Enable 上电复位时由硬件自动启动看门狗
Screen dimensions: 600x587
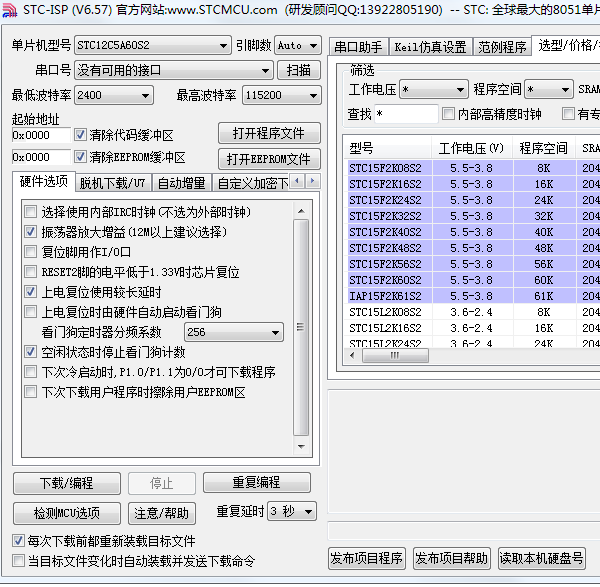point(30,312)
